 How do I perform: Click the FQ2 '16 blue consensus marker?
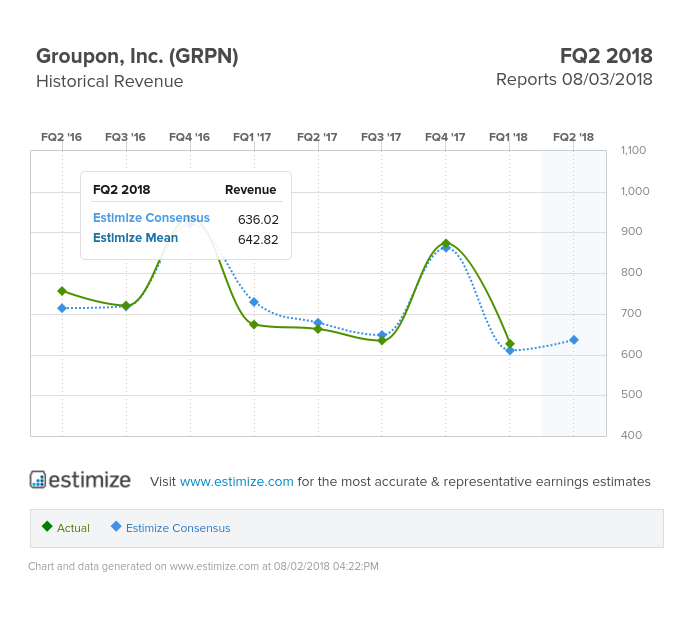click(62, 308)
